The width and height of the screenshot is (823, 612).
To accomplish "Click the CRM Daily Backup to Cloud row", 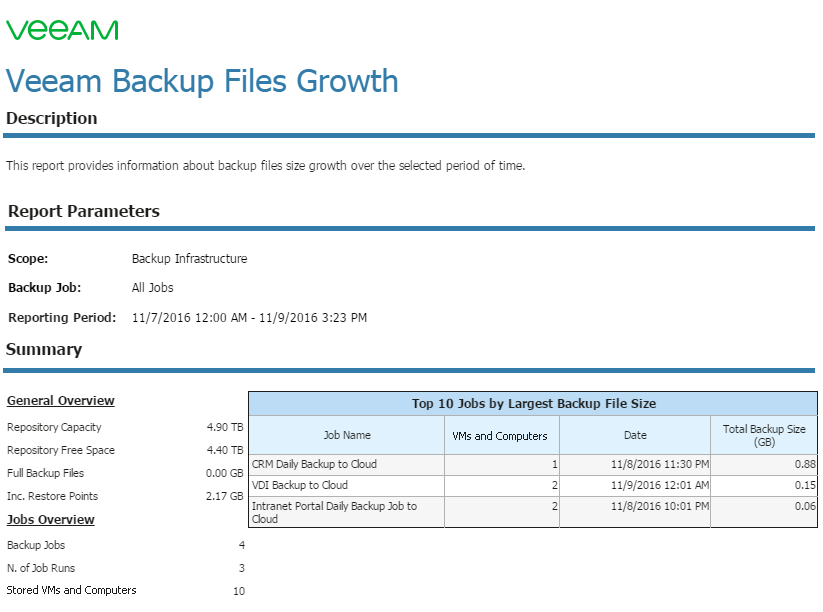I will (533, 465).
